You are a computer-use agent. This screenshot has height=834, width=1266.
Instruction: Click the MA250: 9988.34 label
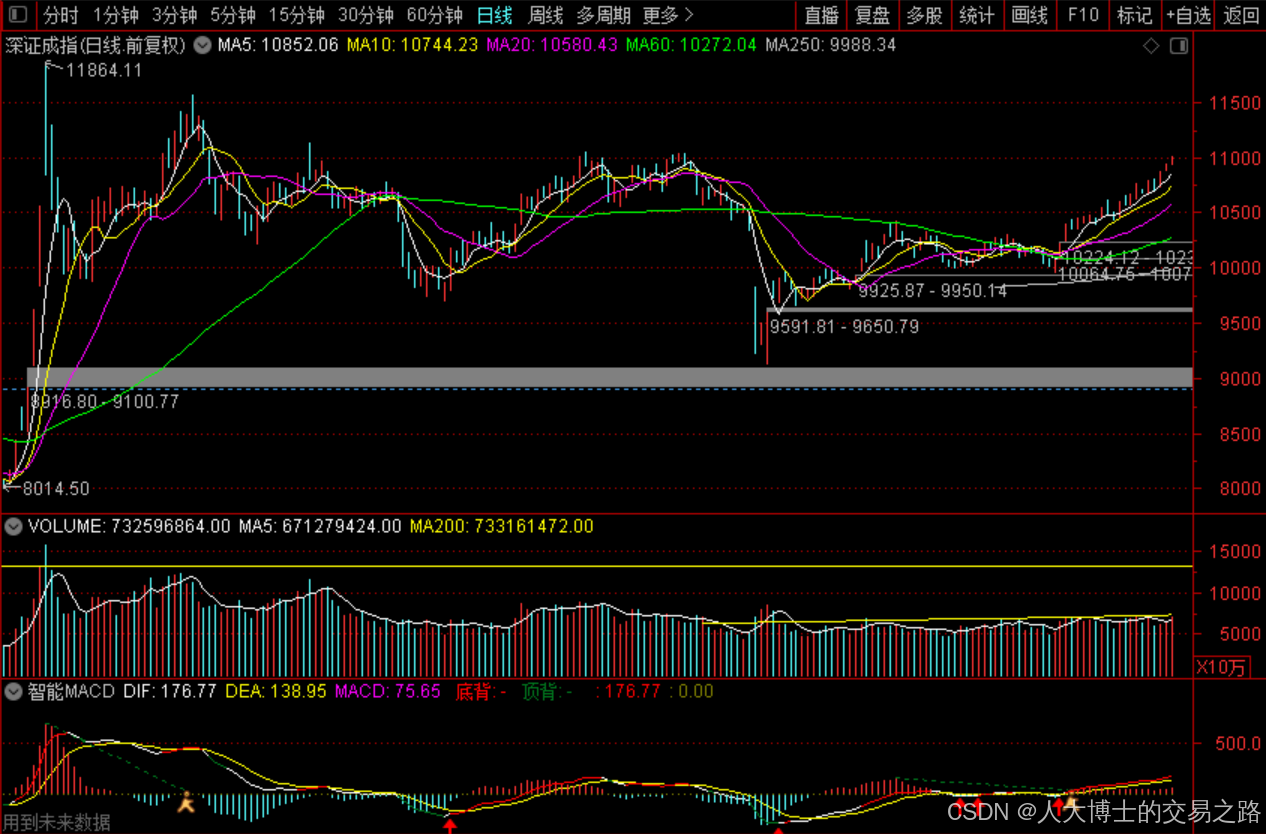point(830,45)
